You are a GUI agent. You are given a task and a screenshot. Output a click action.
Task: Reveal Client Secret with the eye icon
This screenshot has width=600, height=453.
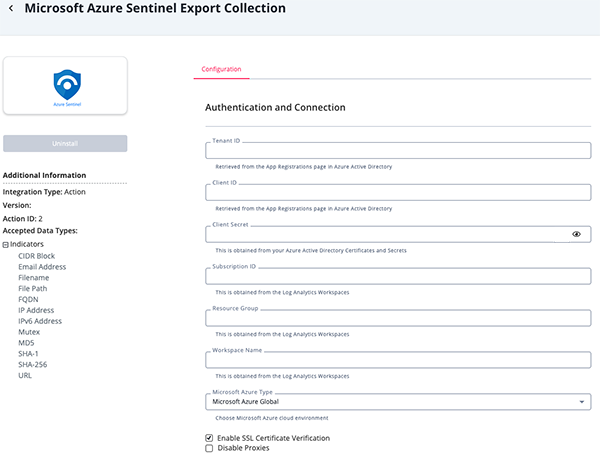click(576, 234)
